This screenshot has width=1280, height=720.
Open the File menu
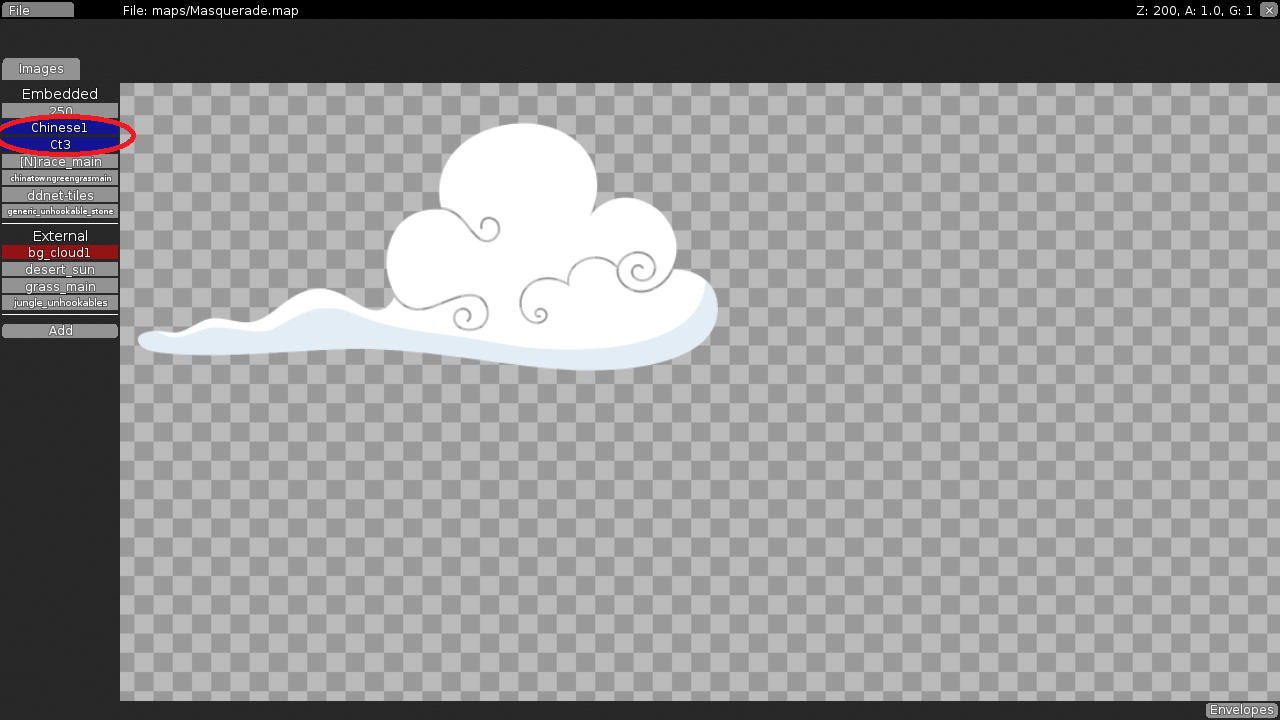coord(36,9)
